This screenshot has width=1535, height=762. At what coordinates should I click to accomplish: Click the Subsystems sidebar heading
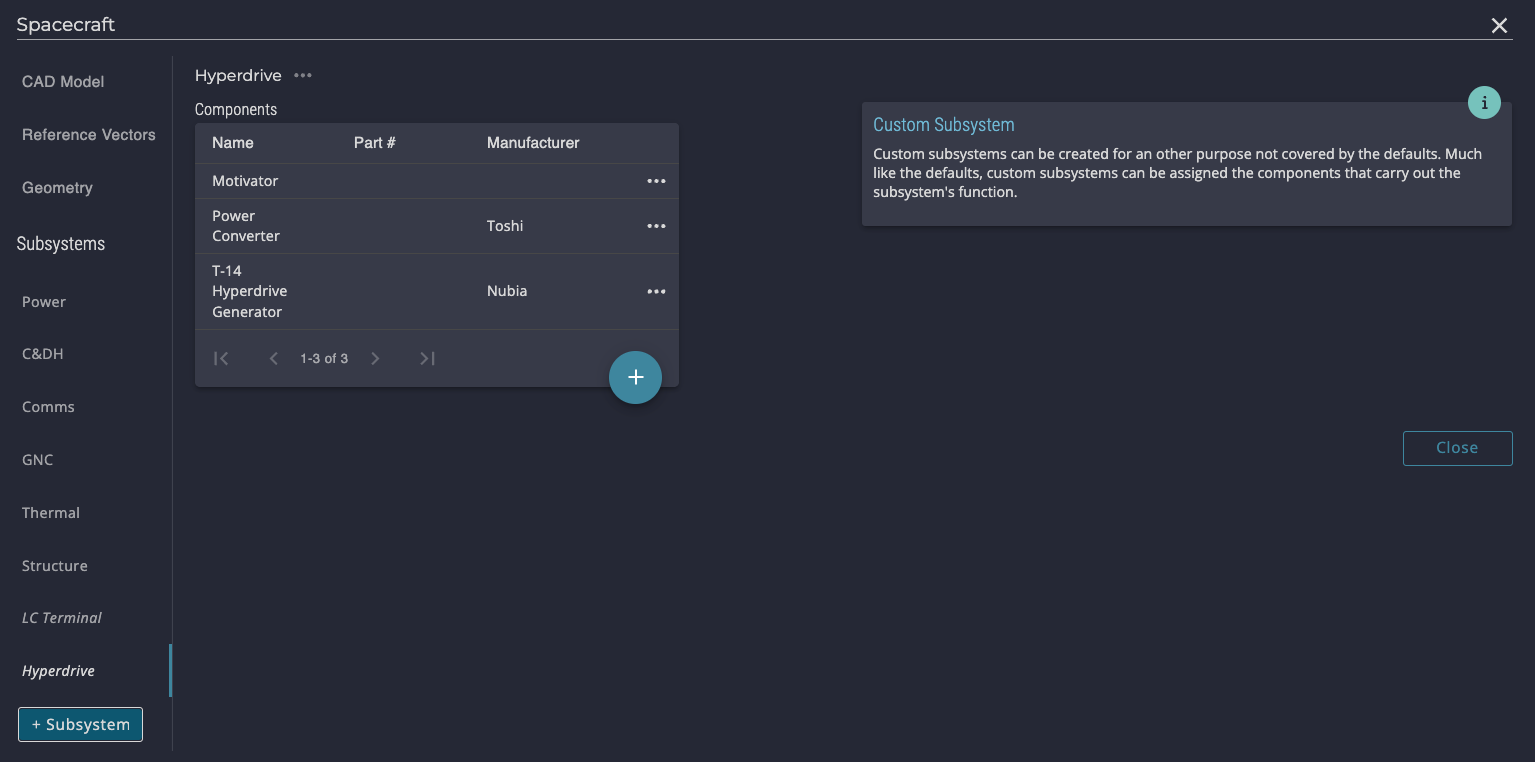coord(61,244)
